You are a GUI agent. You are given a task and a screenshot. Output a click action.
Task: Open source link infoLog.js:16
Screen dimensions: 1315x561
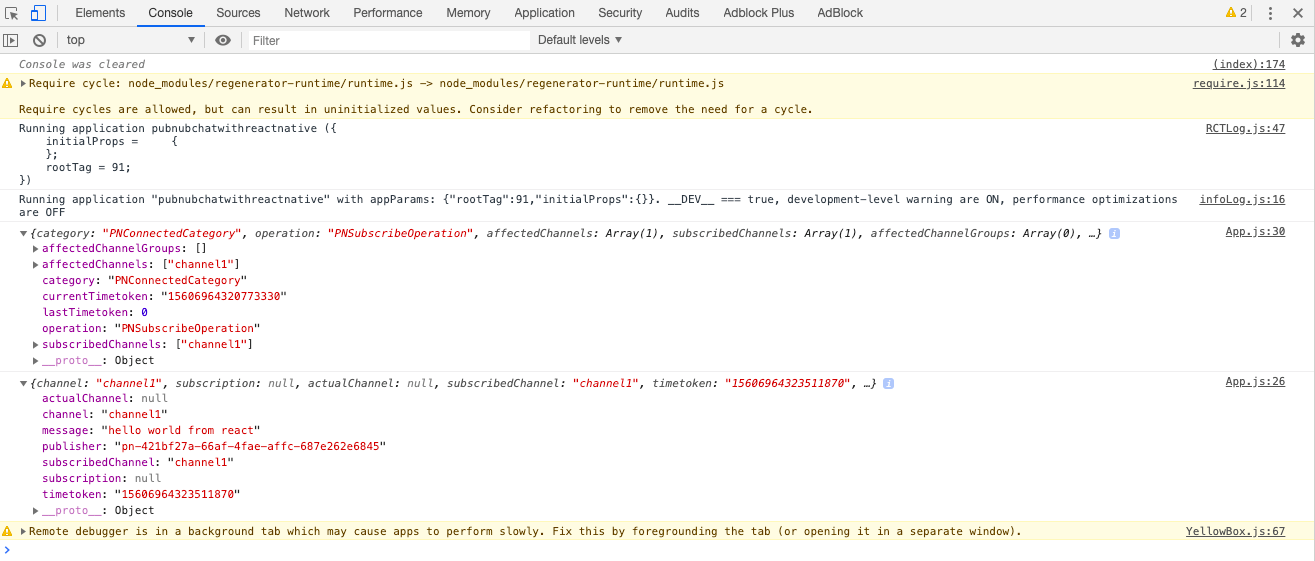click(x=1242, y=199)
